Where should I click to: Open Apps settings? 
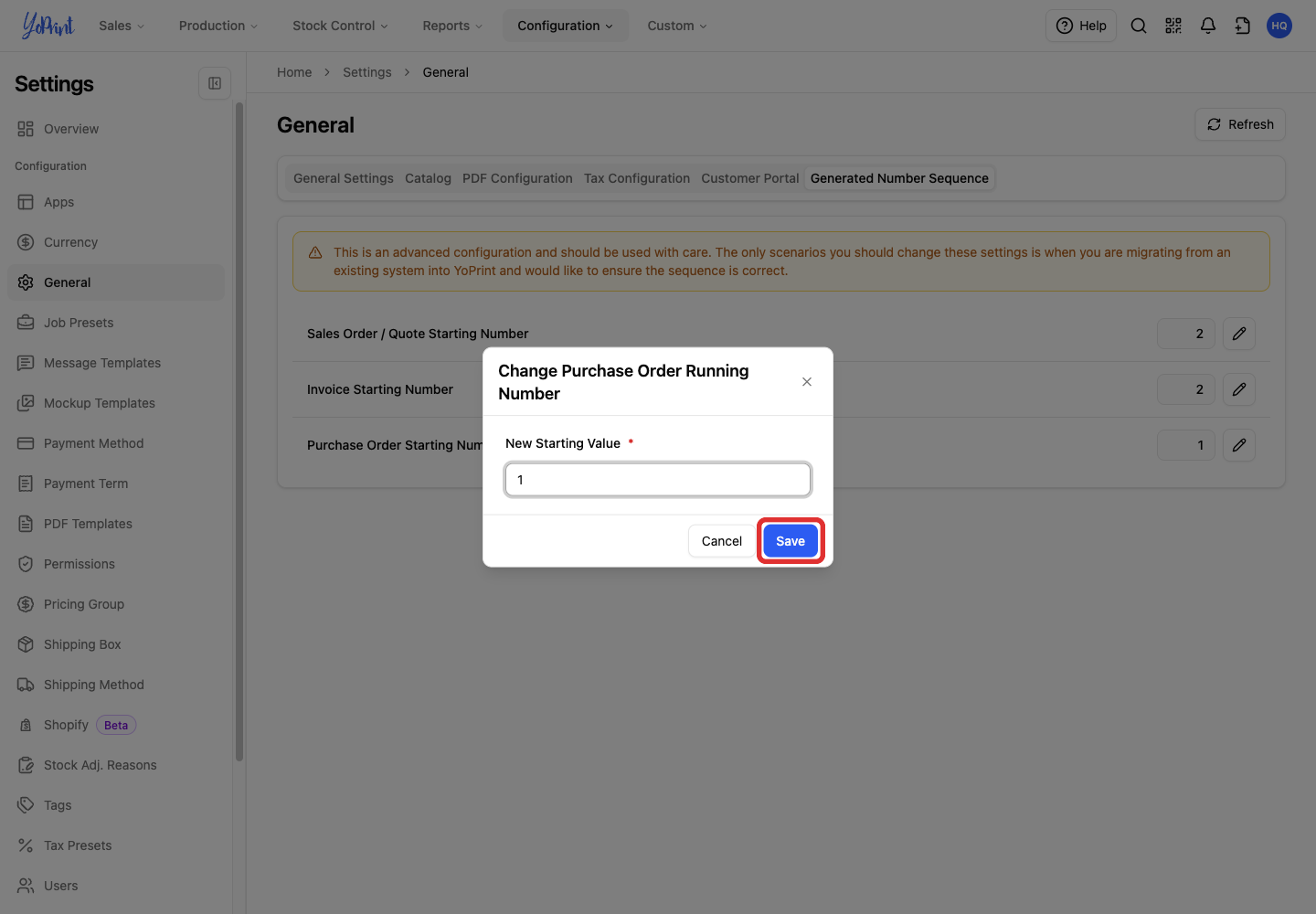click(x=116, y=202)
